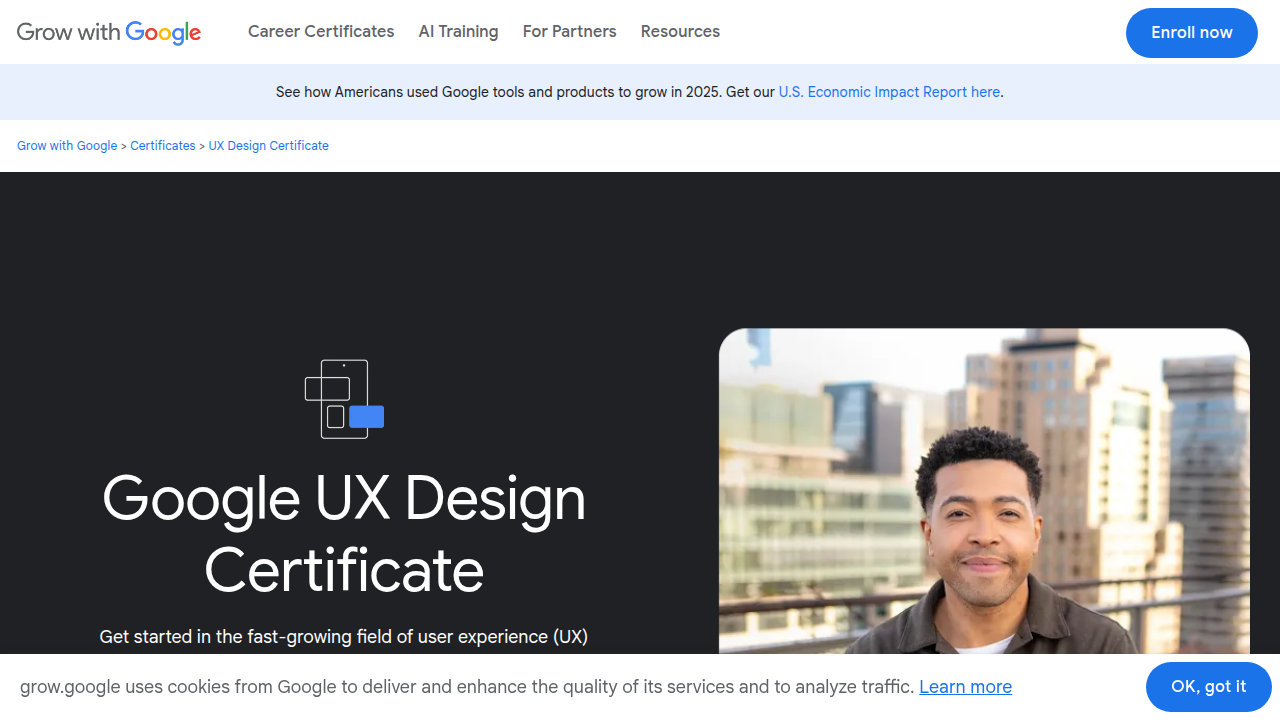Open the U.S. Economic Impact Report link
1280x720 pixels.
[x=889, y=92]
